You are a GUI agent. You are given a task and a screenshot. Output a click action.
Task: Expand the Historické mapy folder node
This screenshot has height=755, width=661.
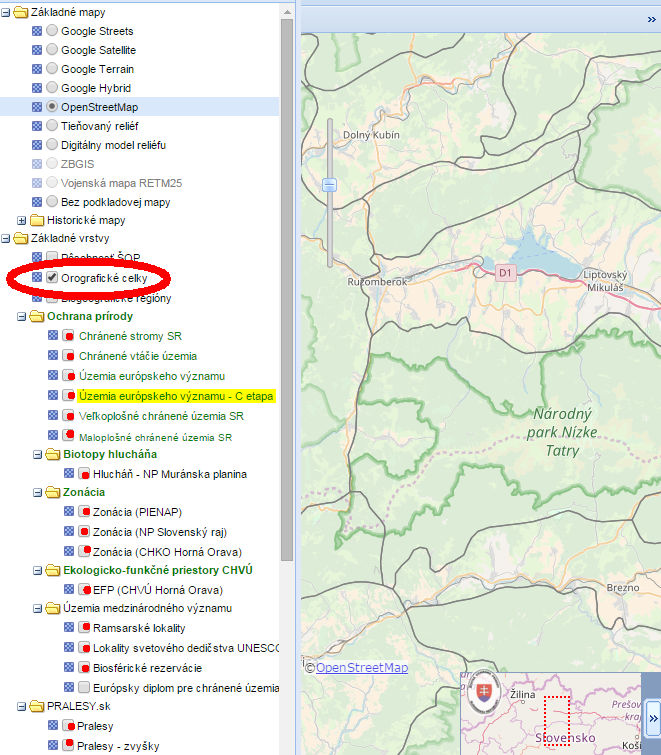point(22,220)
